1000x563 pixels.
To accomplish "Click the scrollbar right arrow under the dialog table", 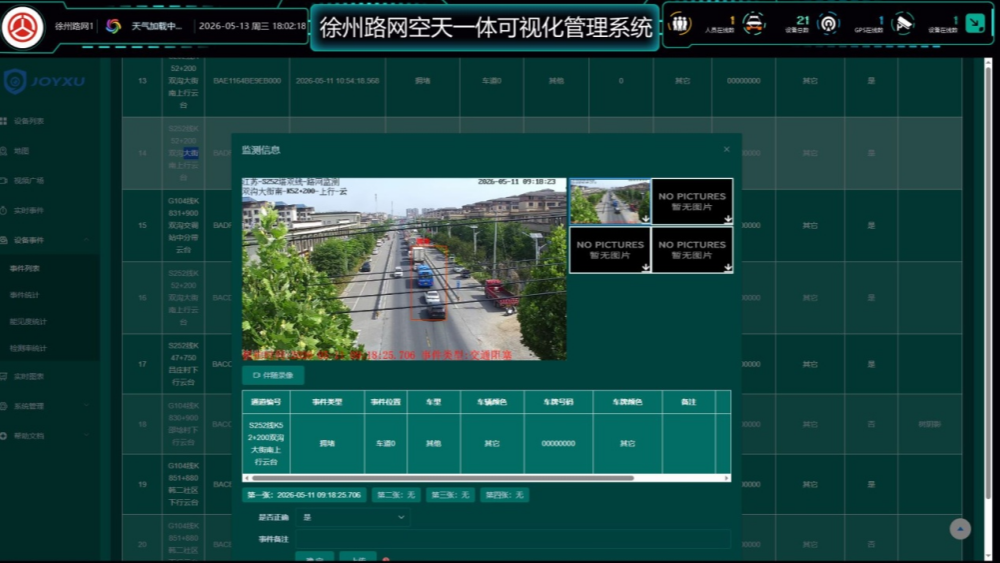I will click(726, 478).
